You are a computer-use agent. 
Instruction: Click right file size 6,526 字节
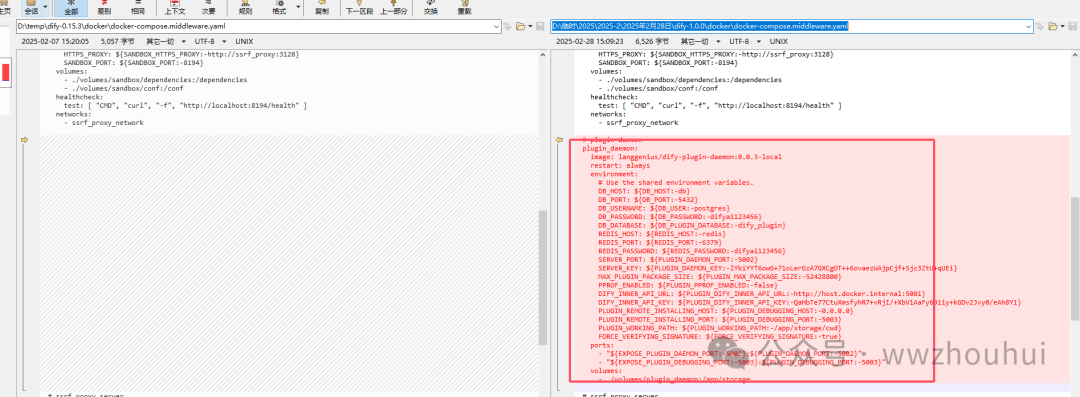(x=653, y=41)
